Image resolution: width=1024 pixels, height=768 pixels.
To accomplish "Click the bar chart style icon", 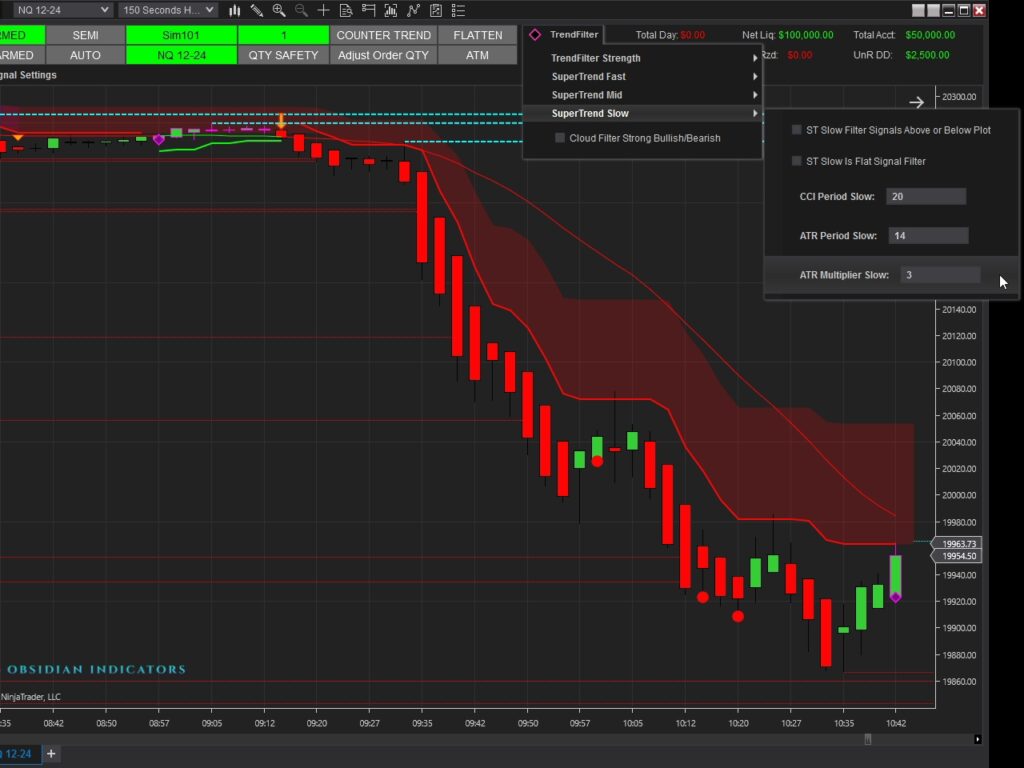I will point(235,10).
